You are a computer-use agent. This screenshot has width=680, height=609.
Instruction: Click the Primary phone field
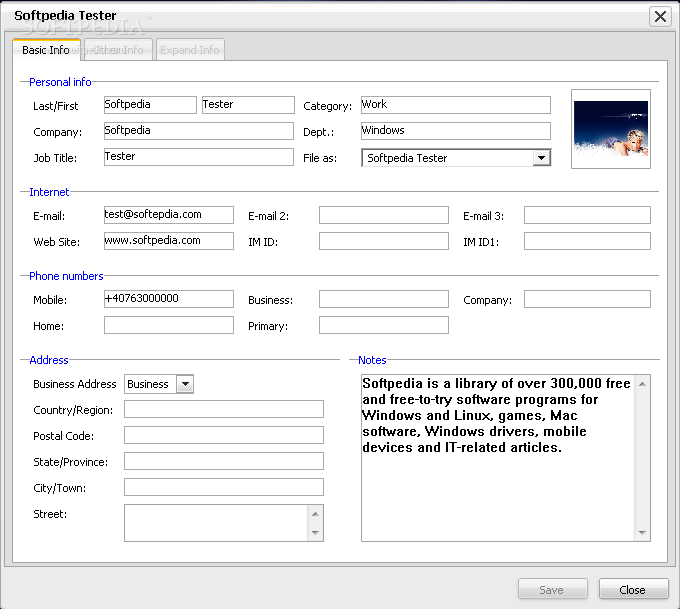[384, 325]
